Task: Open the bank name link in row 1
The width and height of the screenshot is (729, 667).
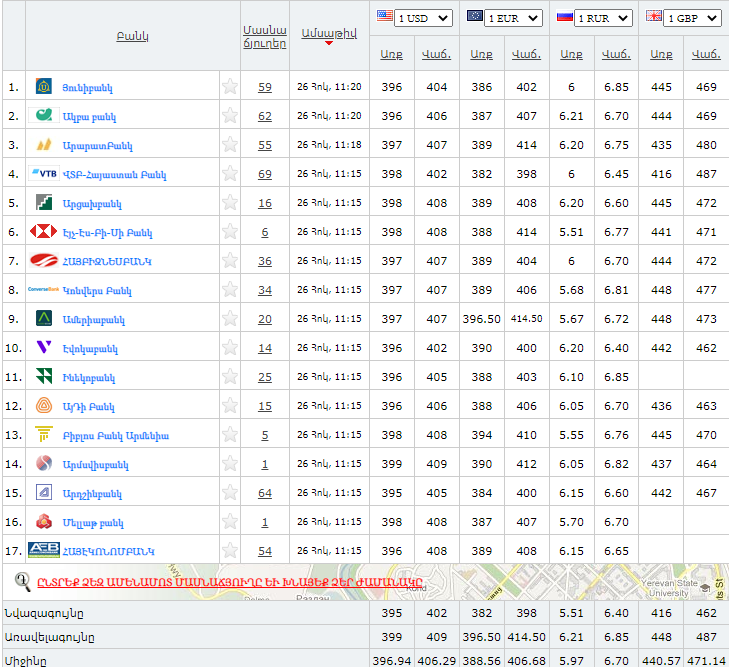Action: [87, 88]
